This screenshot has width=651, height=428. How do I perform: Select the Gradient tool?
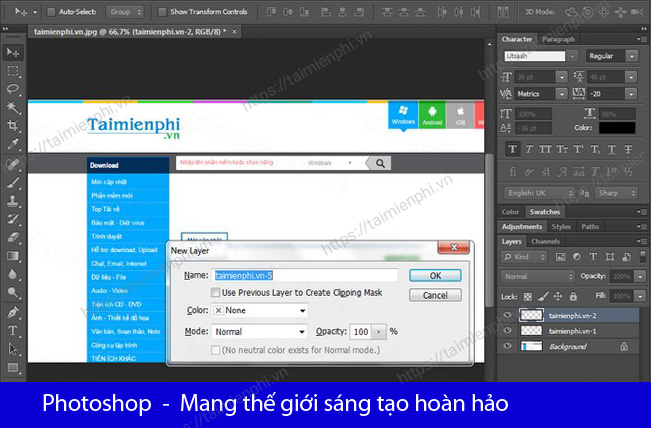[x=13, y=256]
